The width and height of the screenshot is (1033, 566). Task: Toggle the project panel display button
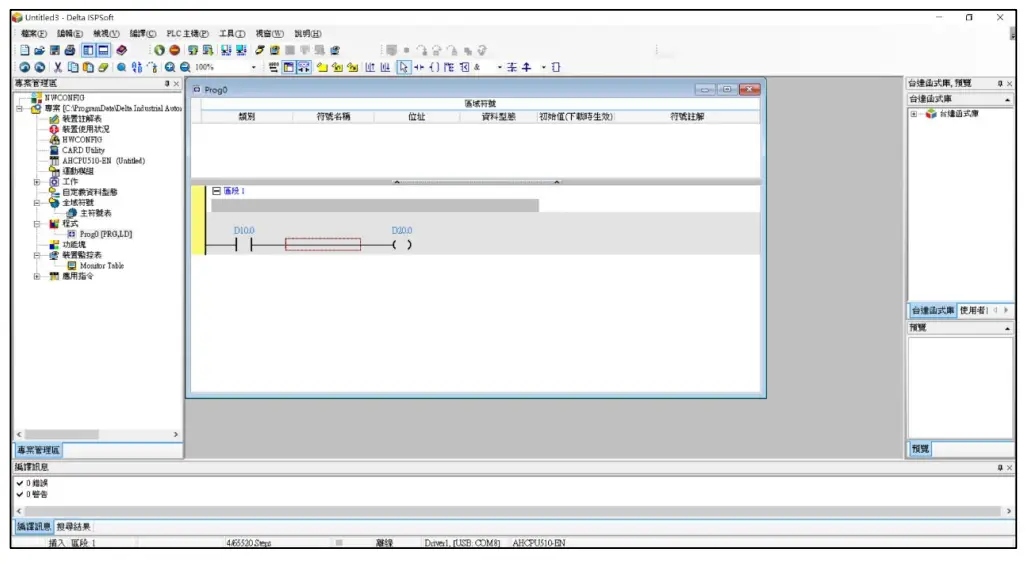click(88, 50)
